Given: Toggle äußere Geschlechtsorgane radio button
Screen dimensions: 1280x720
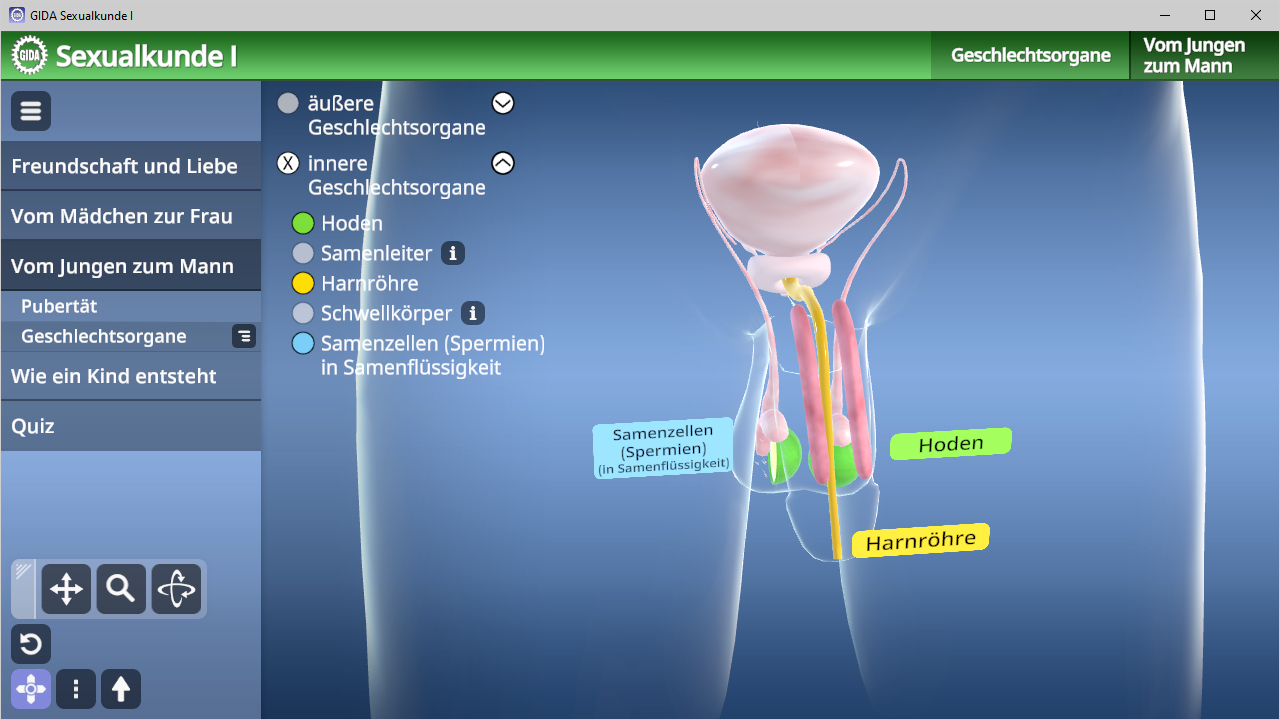Looking at the screenshot, I should tap(288, 103).
